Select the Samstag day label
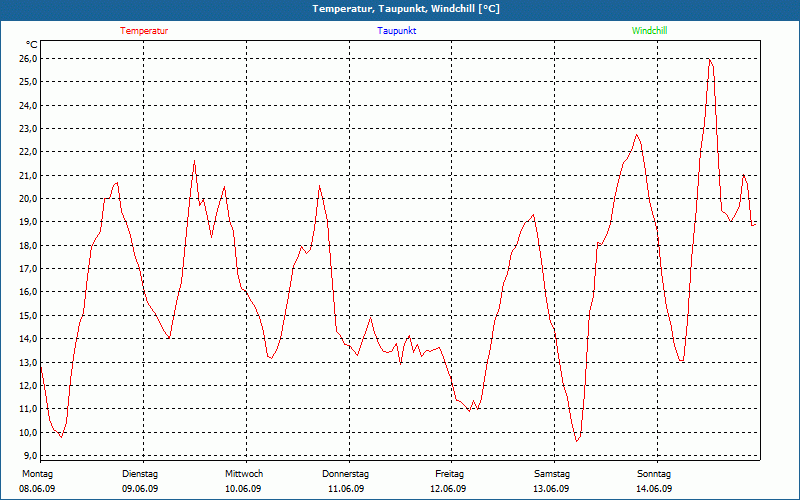The image size is (800, 500). (x=552, y=474)
